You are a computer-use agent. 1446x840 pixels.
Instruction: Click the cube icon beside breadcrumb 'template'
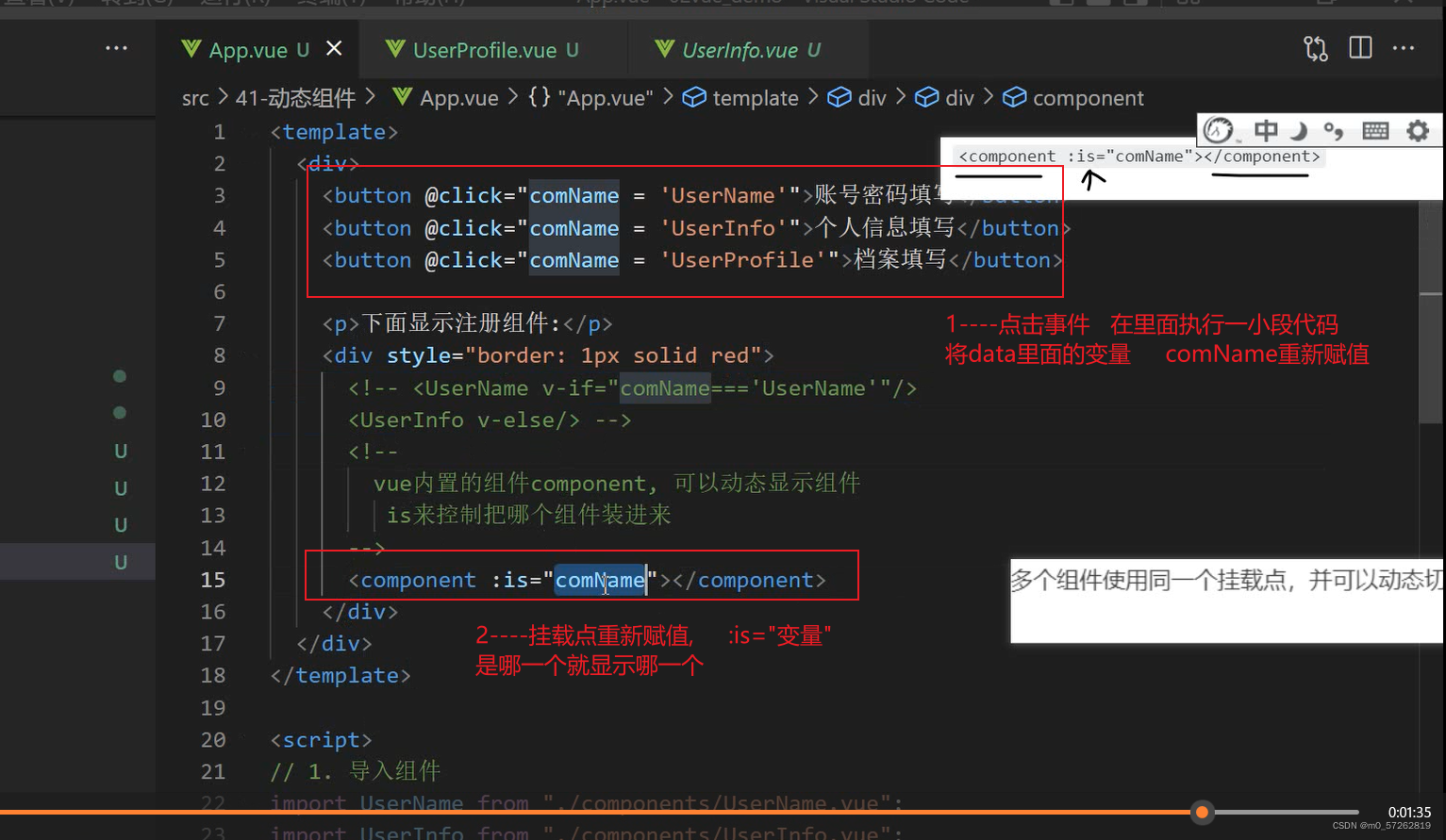click(x=694, y=97)
